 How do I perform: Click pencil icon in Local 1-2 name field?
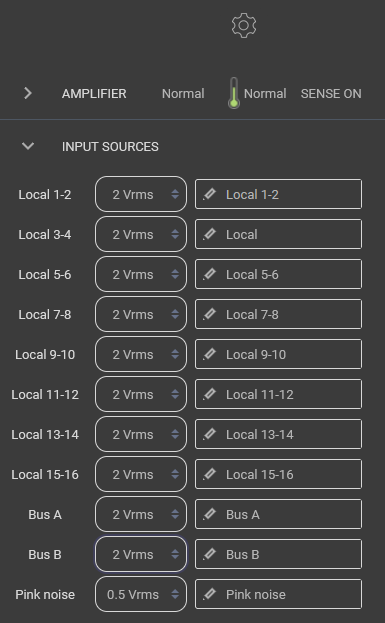point(209,194)
